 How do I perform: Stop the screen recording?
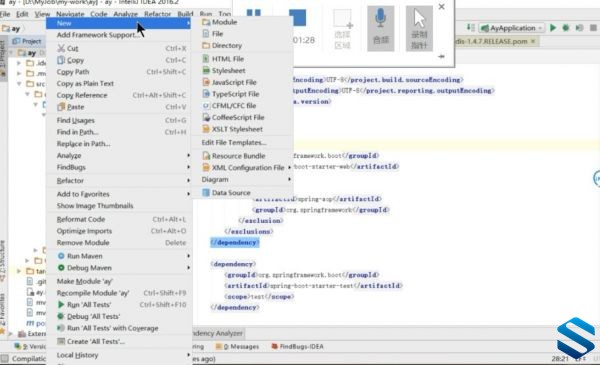[x=297, y=18]
